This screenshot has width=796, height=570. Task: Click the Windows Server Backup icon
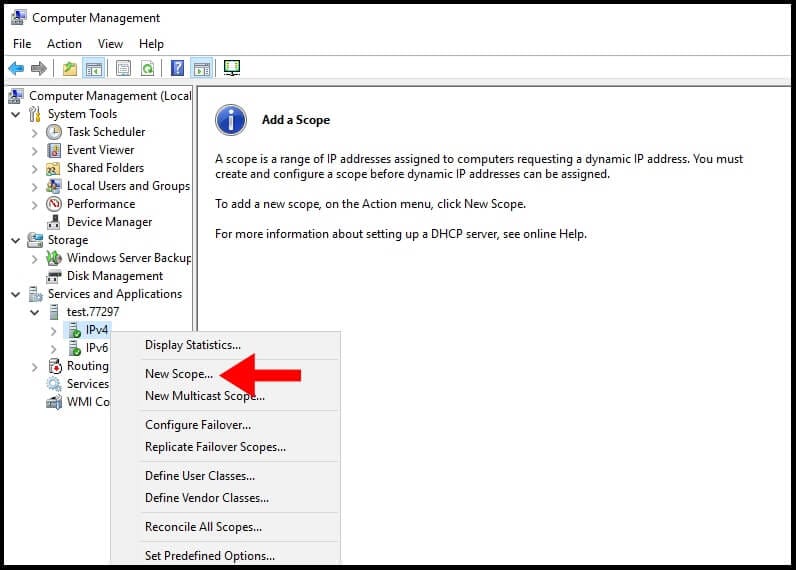53,258
